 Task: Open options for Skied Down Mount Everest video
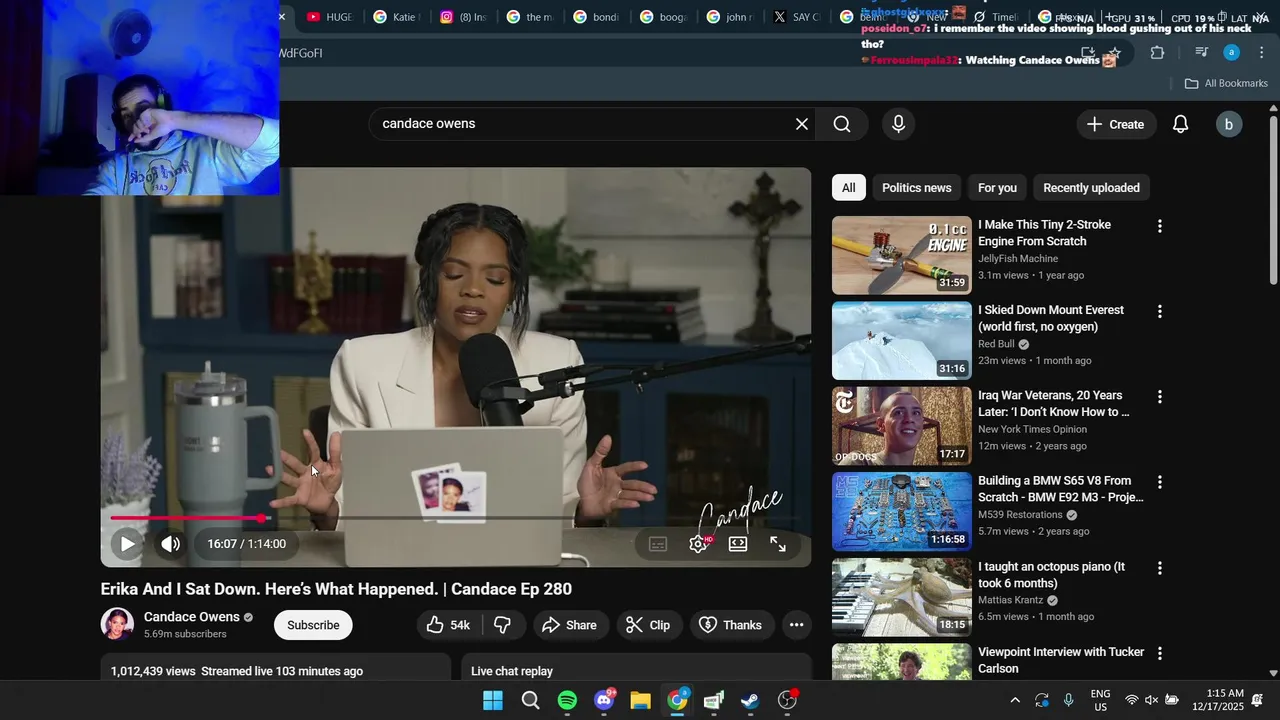1160,312
